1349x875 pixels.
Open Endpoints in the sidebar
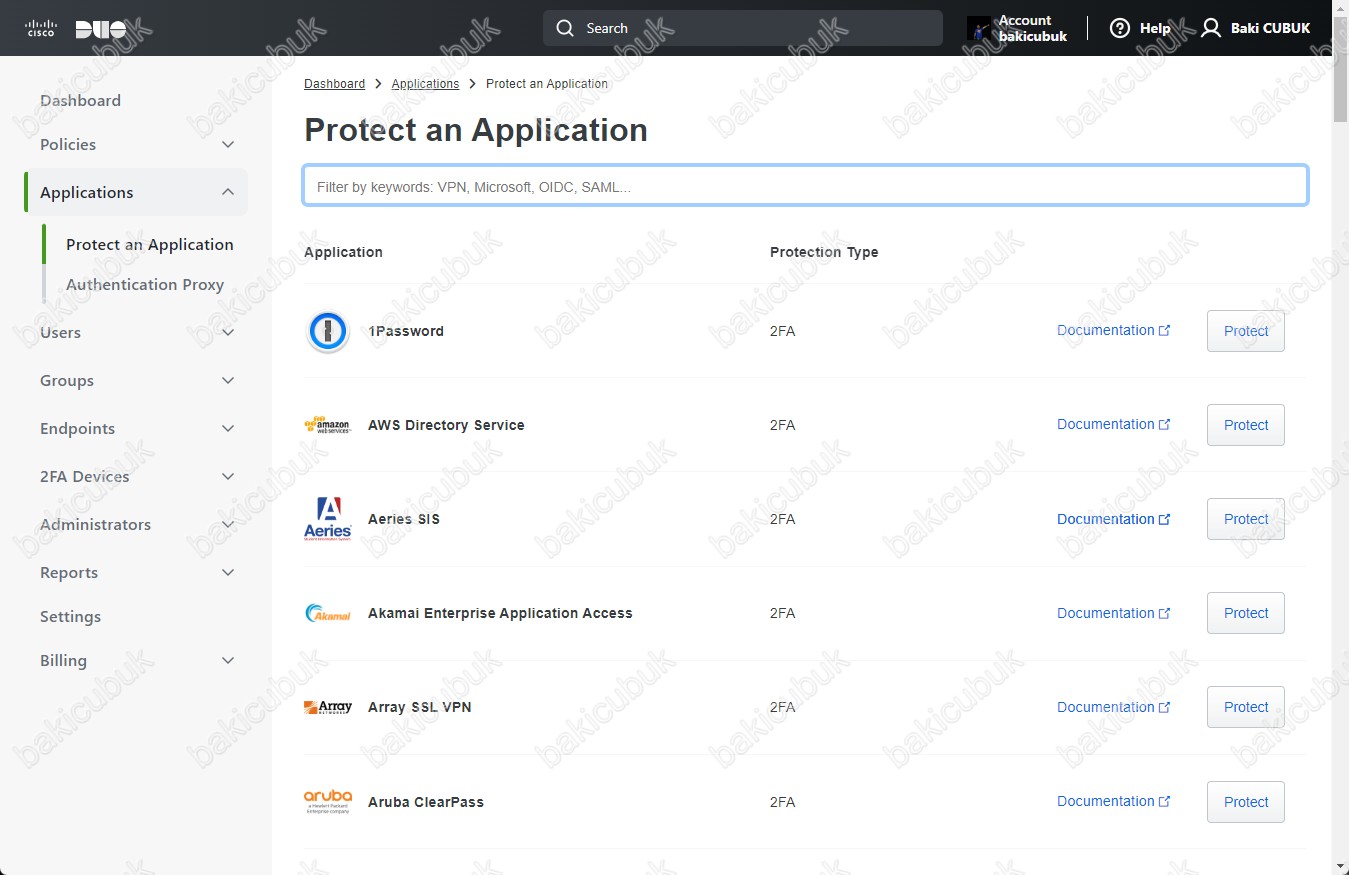[77, 429]
